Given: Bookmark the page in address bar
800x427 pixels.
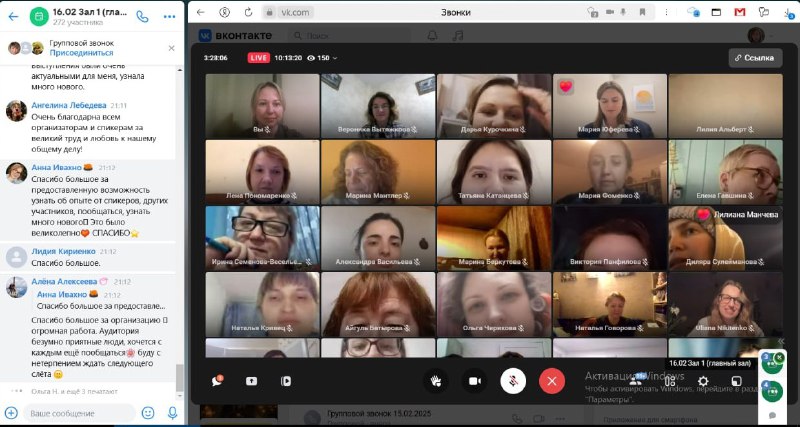Looking at the screenshot, I should pyautogui.click(x=643, y=12).
